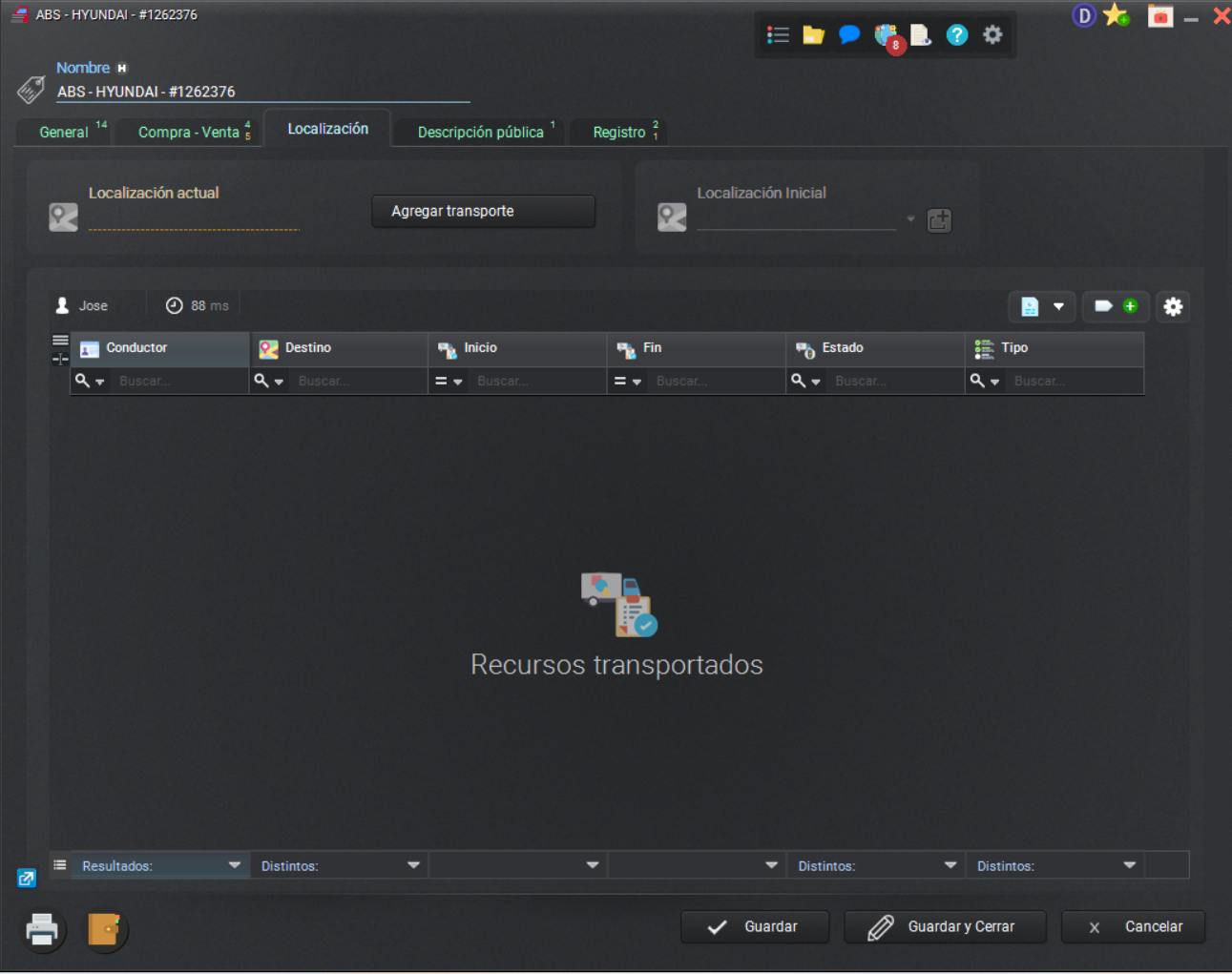Screen dimensions: 1232x974
Task: Click the help question mark icon
Action: [x=956, y=34]
